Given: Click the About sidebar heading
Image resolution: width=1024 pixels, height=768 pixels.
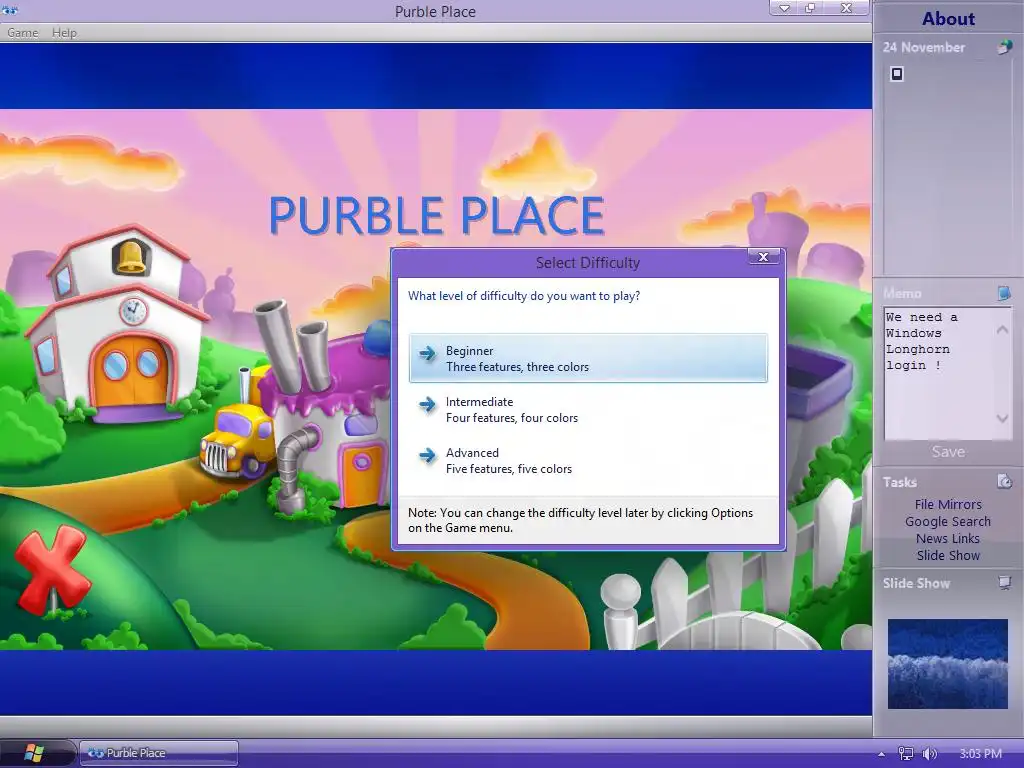Looking at the screenshot, I should 948,19.
